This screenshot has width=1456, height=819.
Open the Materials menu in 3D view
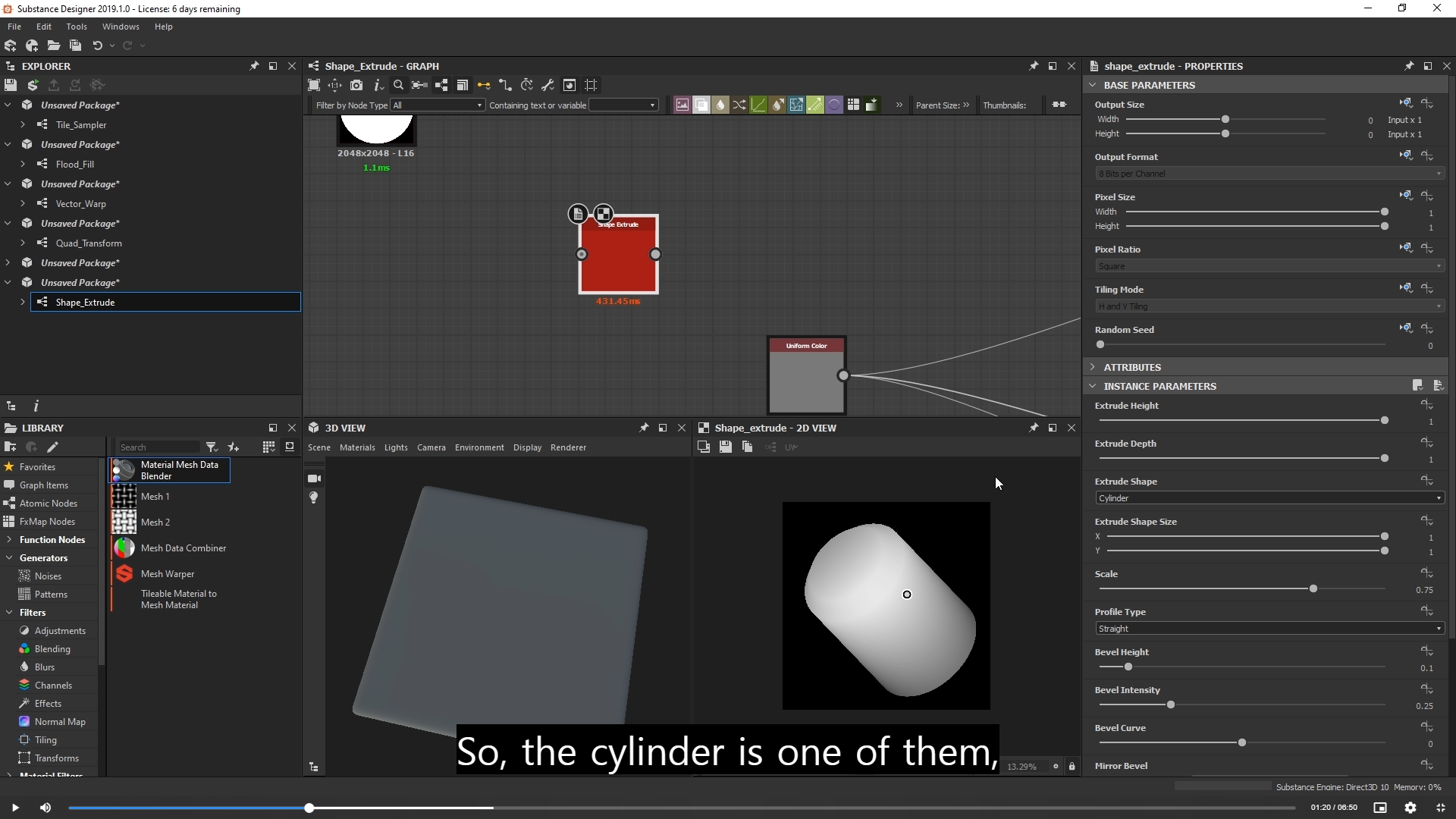point(357,447)
